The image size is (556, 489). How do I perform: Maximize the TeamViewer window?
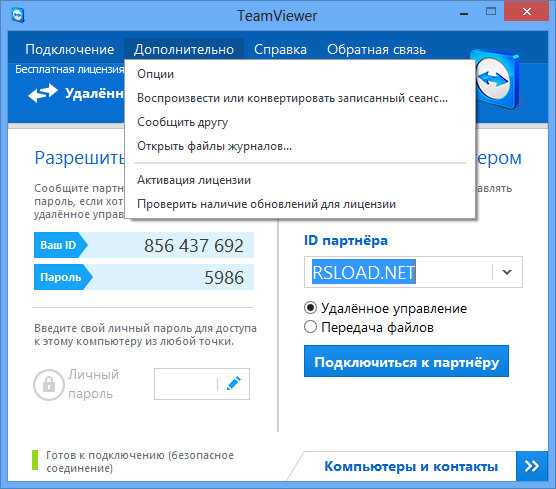pos(491,12)
